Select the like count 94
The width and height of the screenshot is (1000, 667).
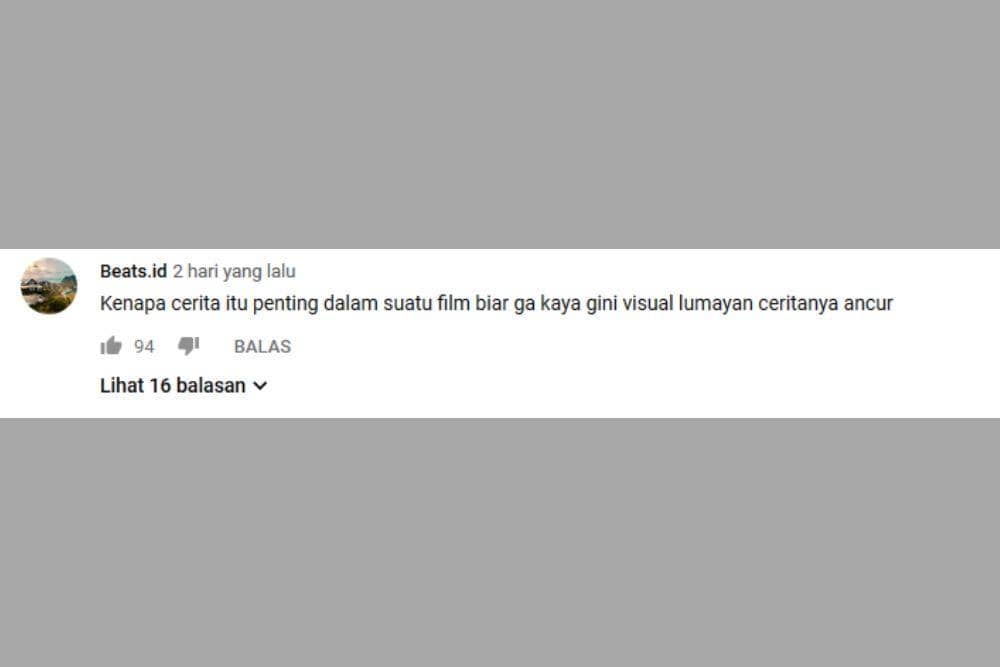144,346
